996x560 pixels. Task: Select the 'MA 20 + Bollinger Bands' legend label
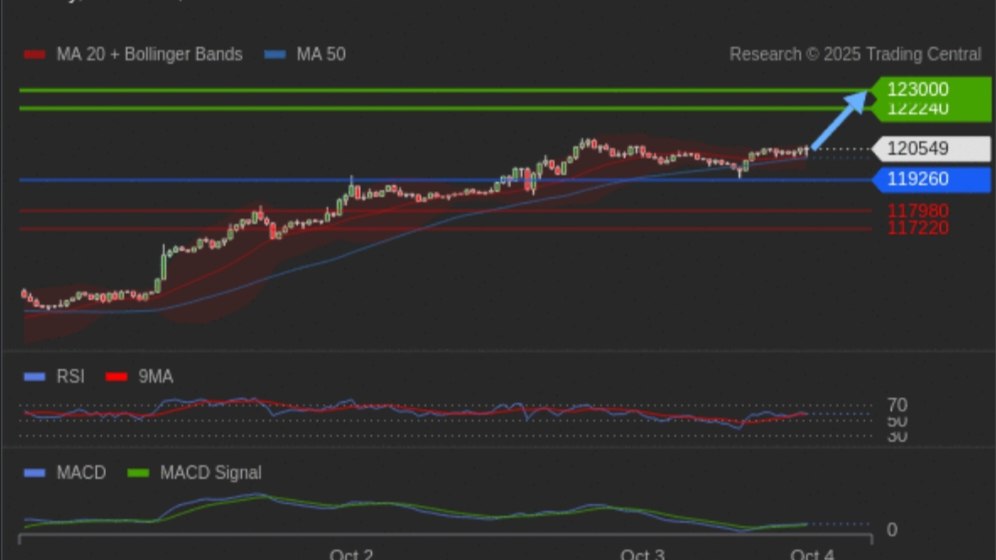149,55
